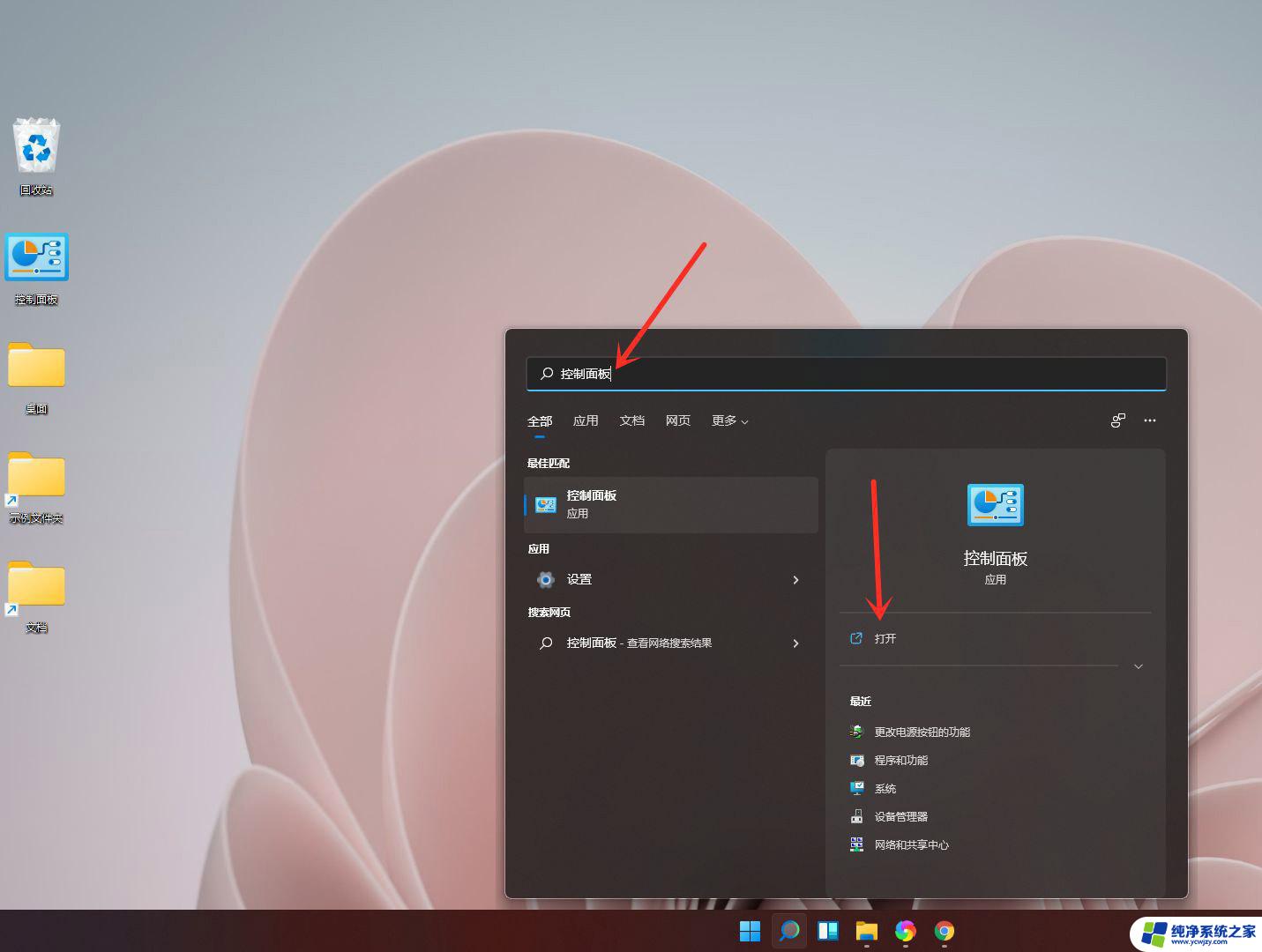Open the 更多 dropdown filter
Viewport: 1262px width, 952px height.
click(x=730, y=420)
